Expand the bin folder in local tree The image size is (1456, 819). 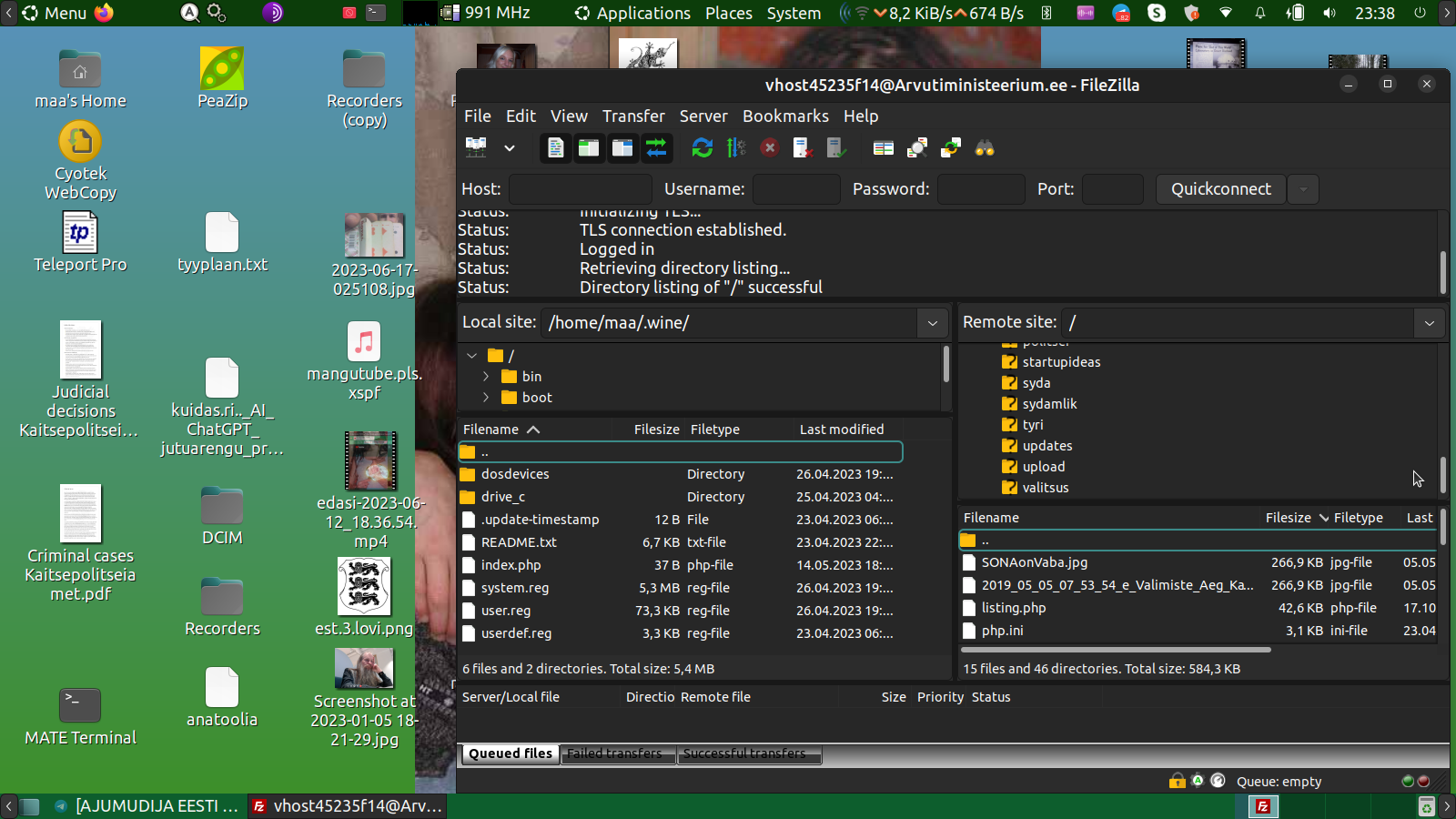coord(486,377)
